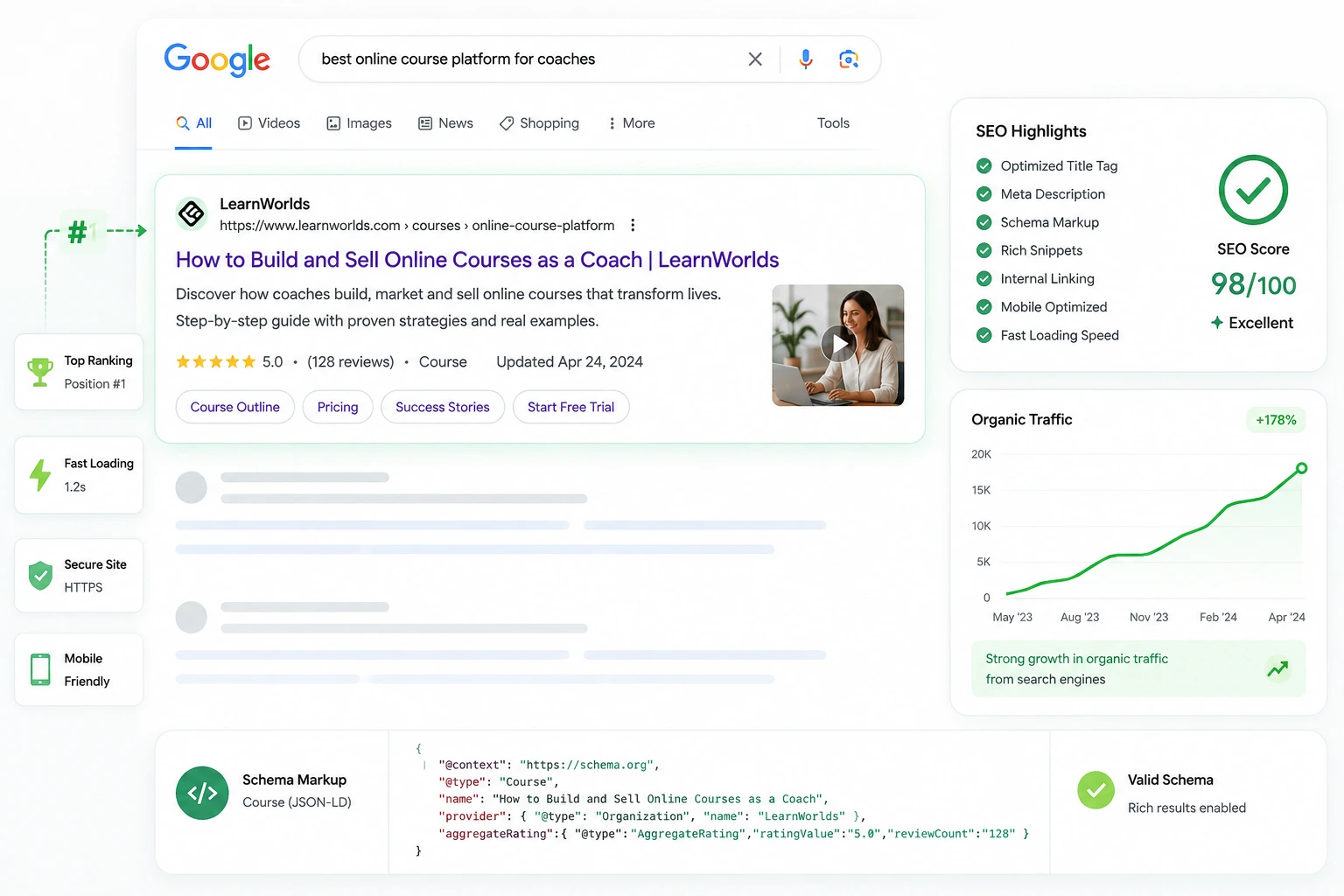Click the Top Ranking trophy icon
Image resolution: width=1344 pixels, height=896 pixels.
pyautogui.click(x=40, y=372)
